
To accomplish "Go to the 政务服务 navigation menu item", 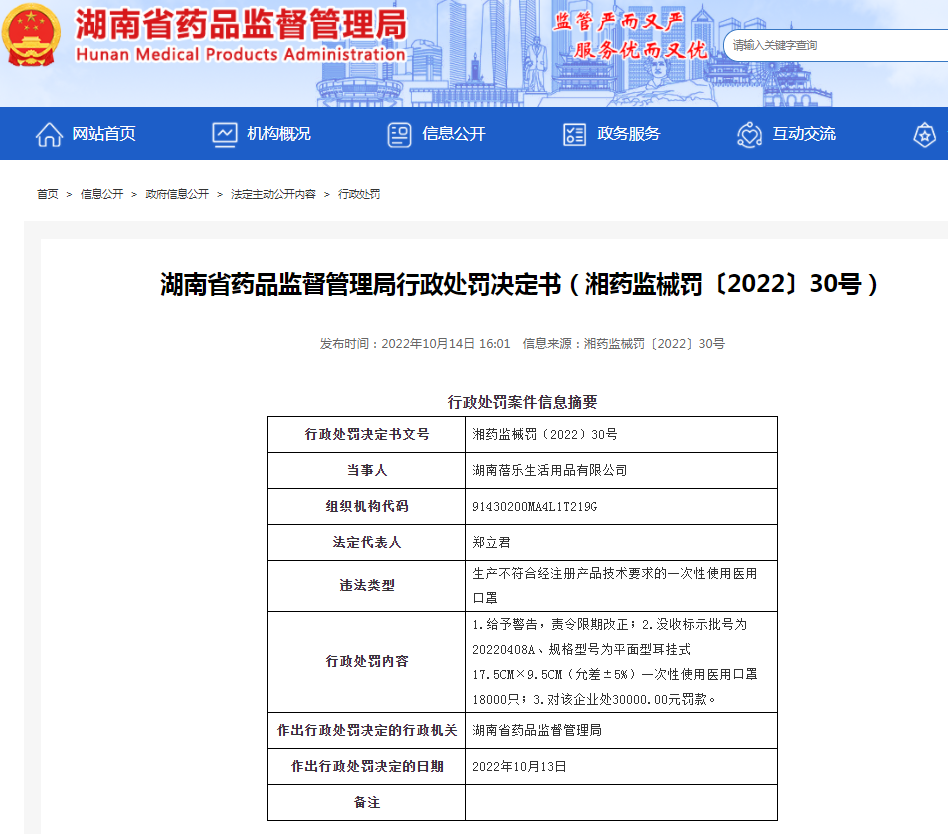I will tap(628, 134).
